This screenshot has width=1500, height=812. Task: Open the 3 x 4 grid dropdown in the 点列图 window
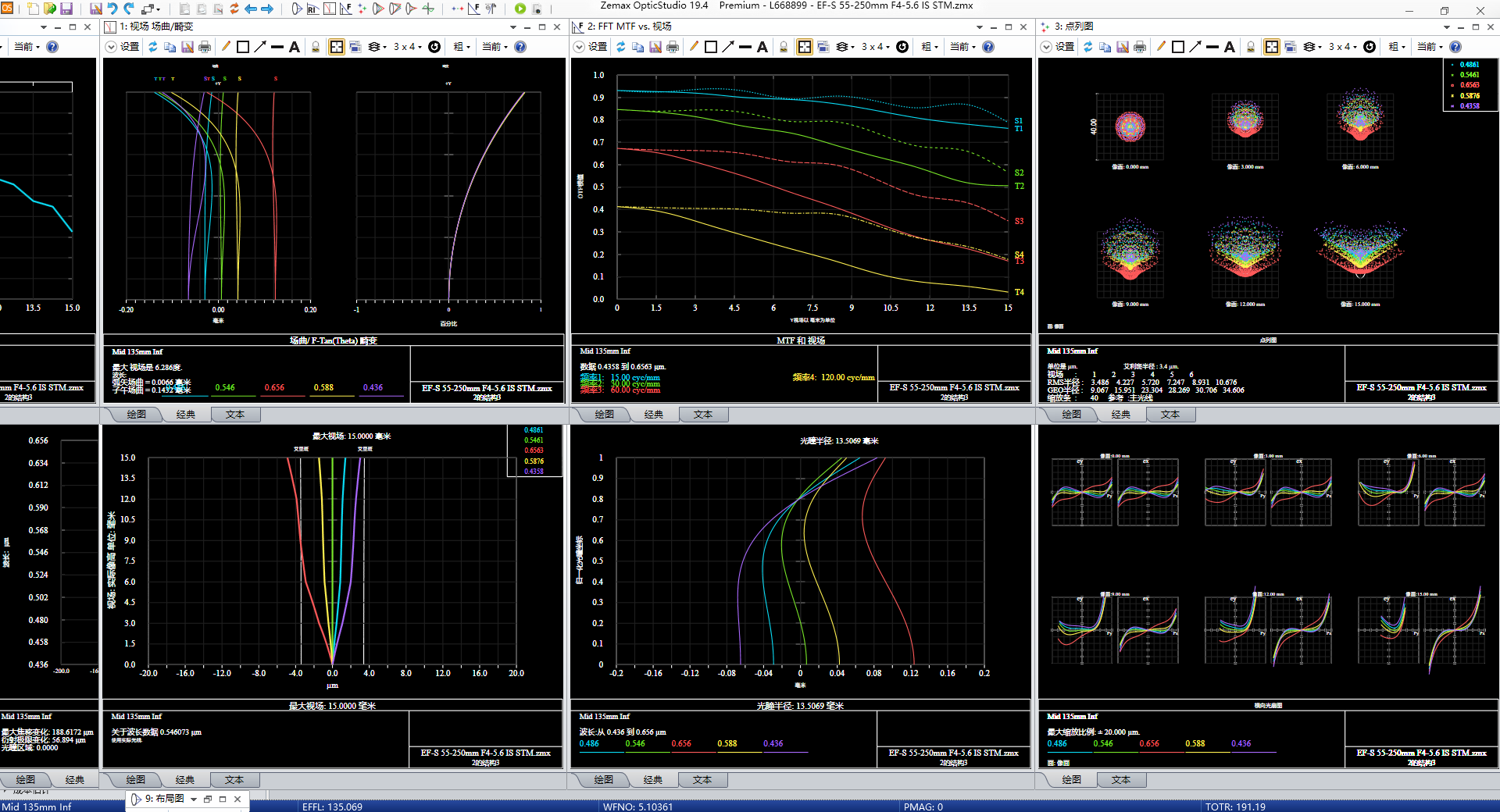(x=1344, y=47)
